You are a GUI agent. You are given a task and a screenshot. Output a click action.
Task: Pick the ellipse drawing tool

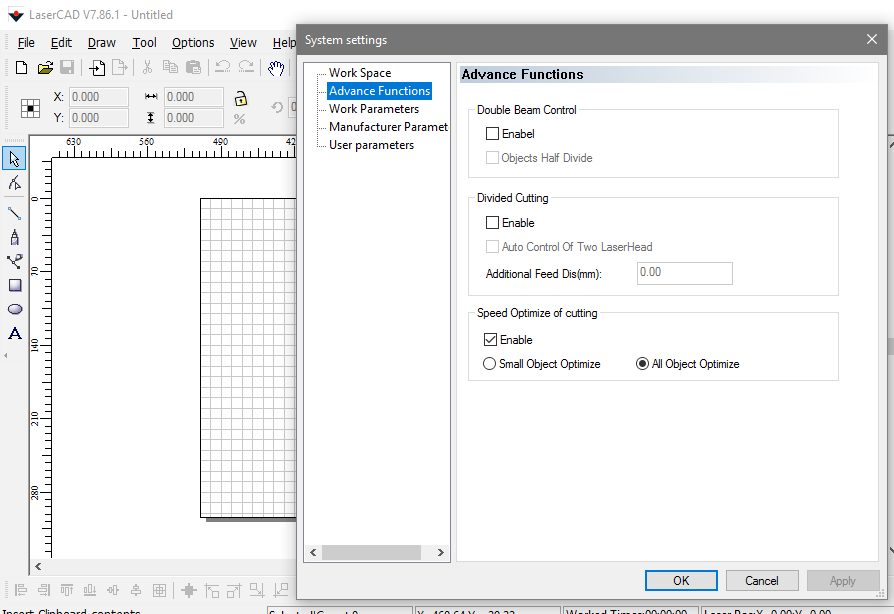[15, 309]
